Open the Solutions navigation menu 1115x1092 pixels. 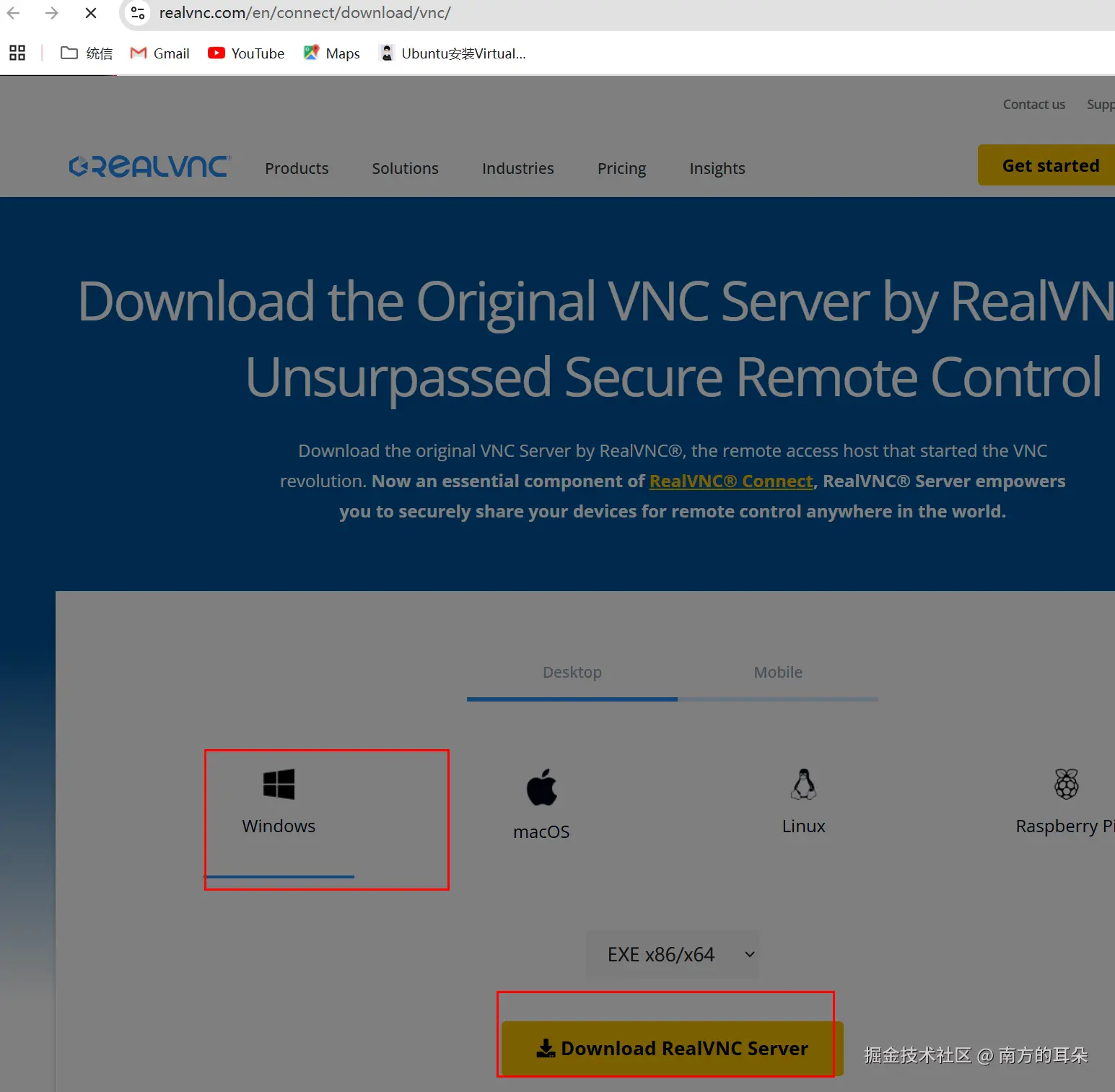405,168
